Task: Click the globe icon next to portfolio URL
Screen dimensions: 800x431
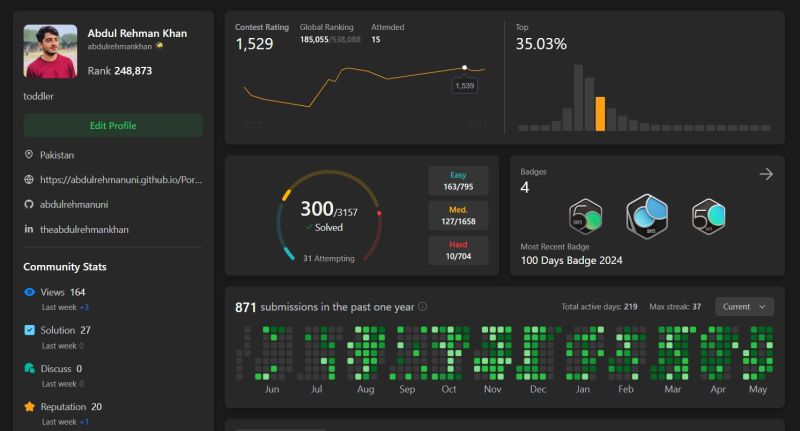Action: (29, 180)
